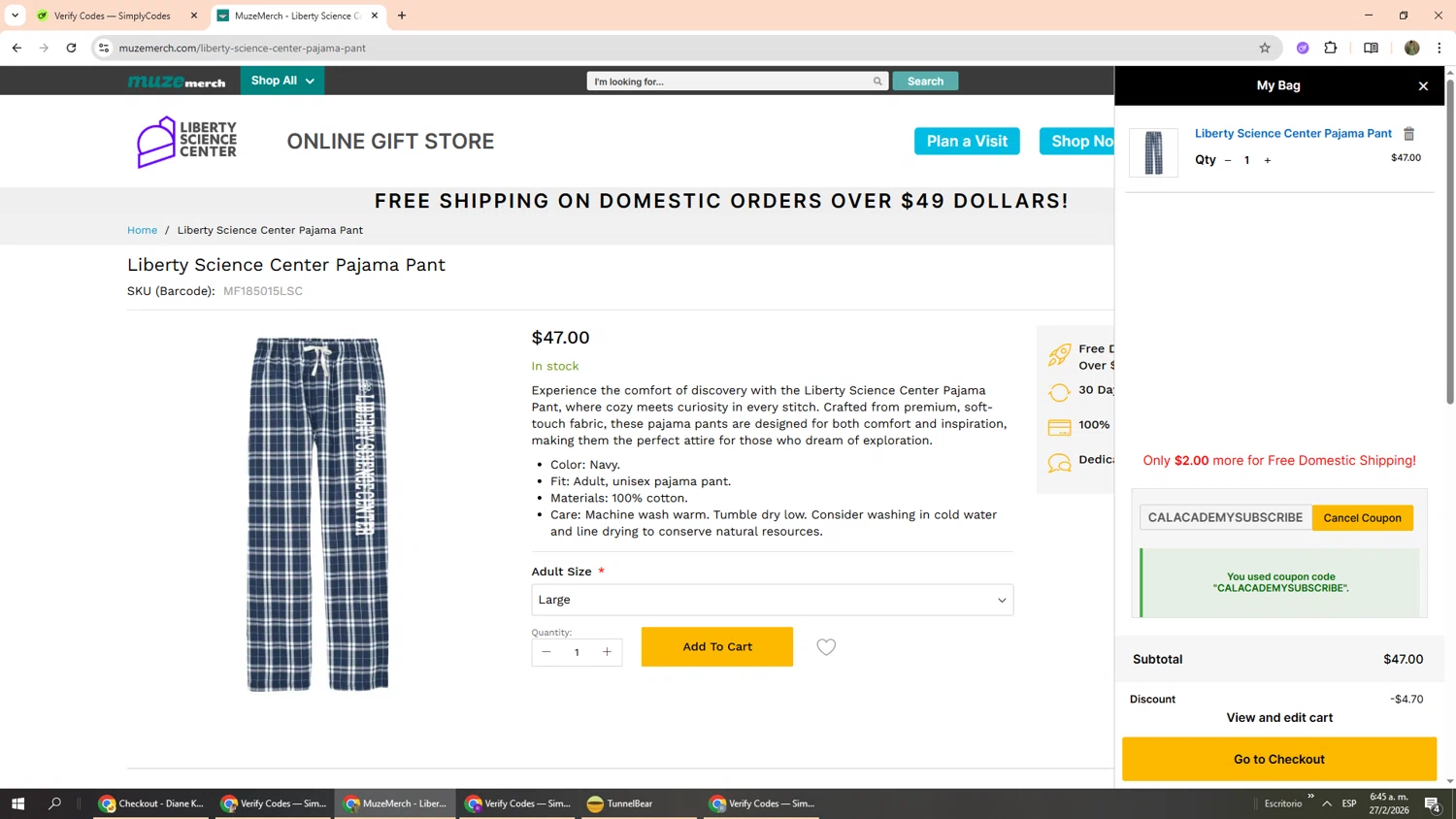Close the My Bag panel

point(1423,86)
